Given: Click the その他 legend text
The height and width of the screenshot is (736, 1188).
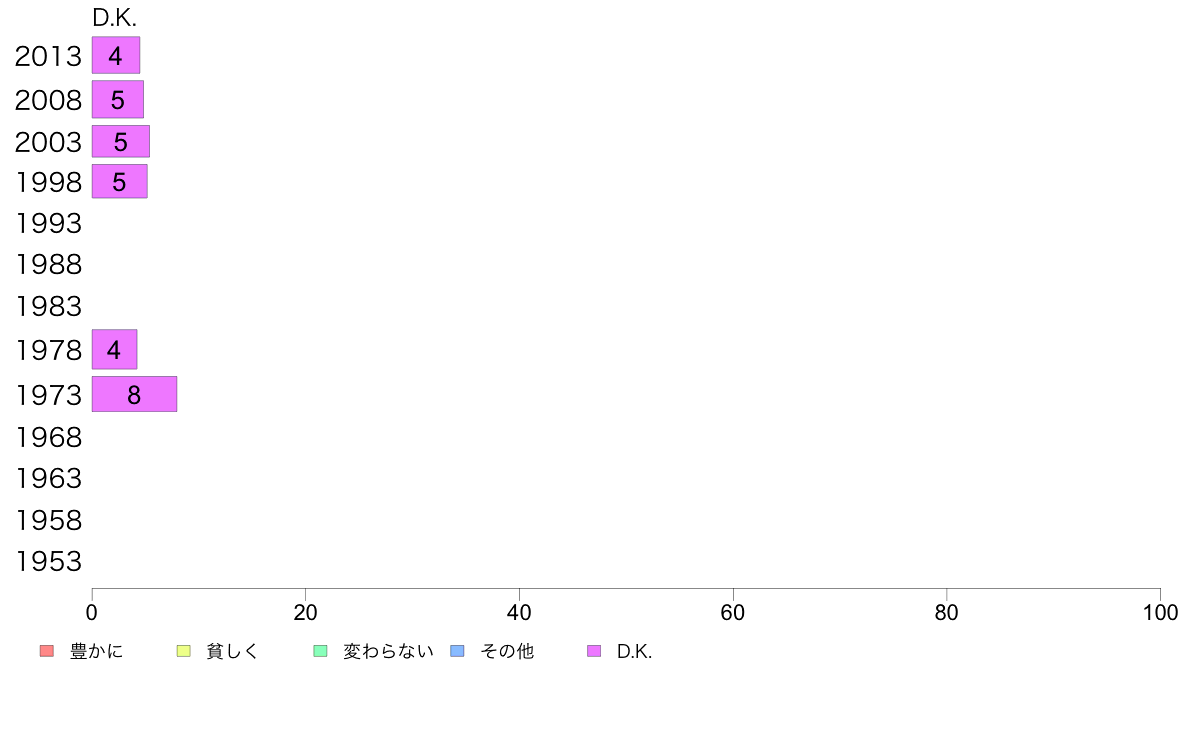Looking at the screenshot, I should tap(507, 651).
